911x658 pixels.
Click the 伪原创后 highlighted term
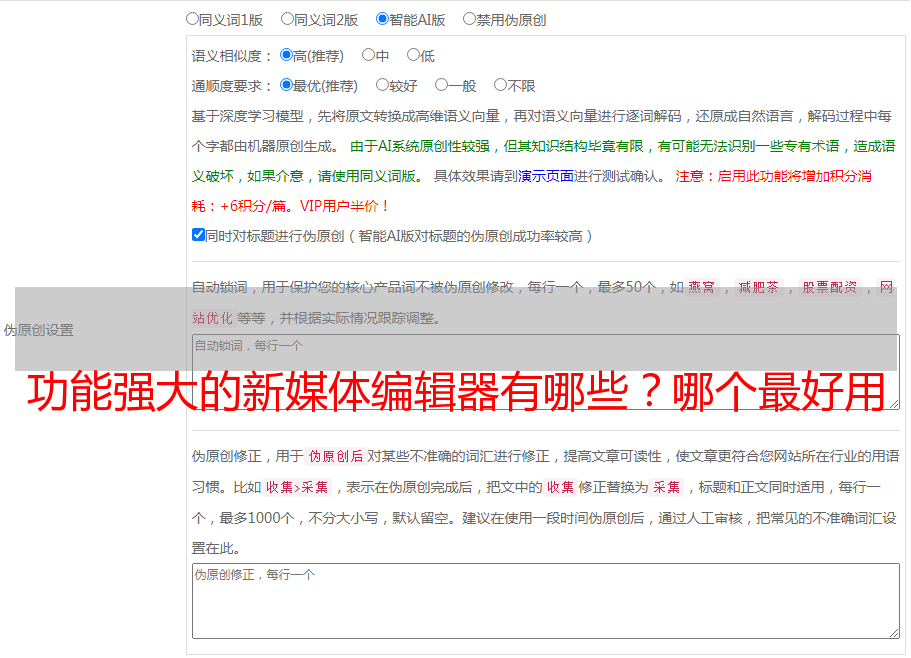click(336, 456)
